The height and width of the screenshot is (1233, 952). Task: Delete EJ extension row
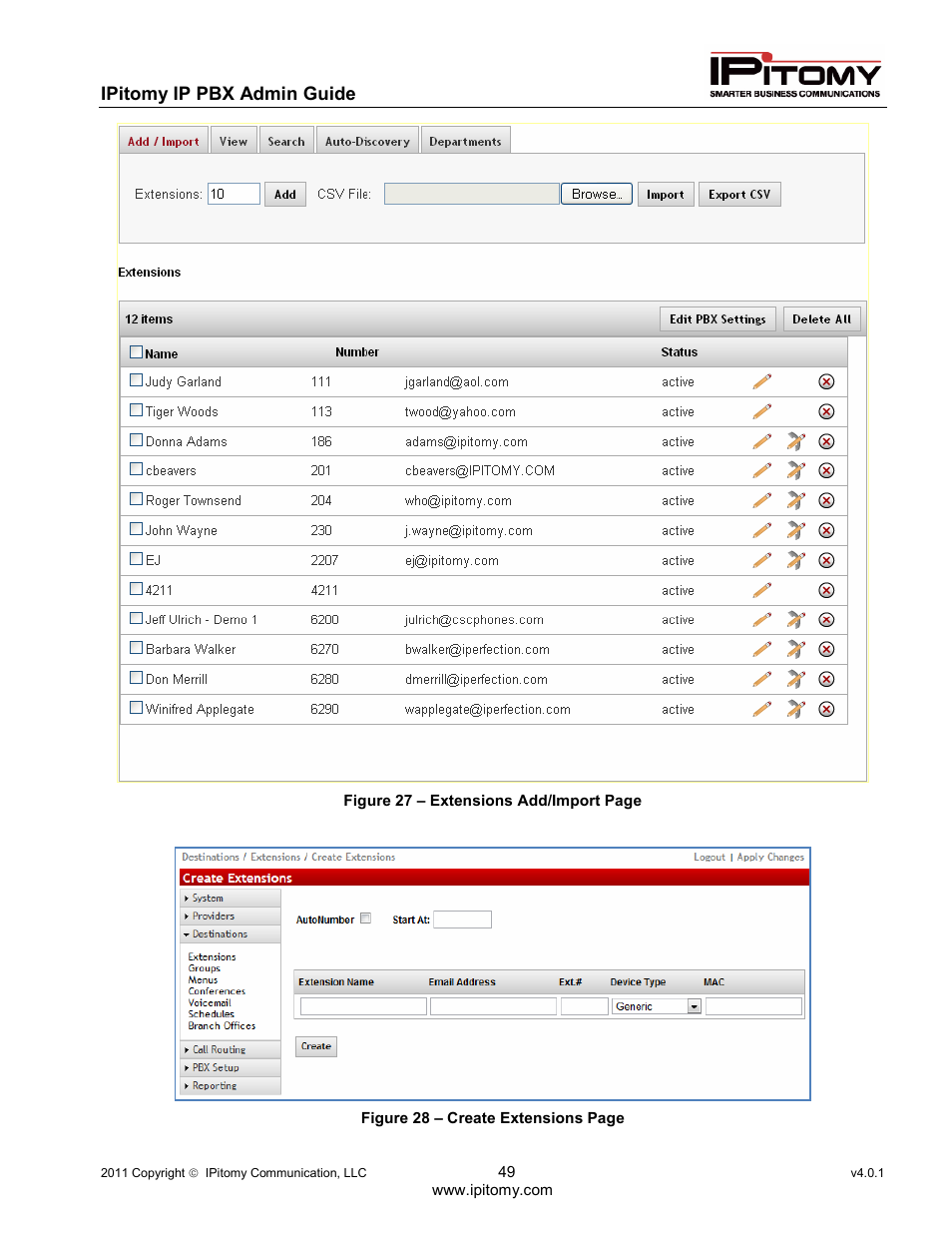[826, 560]
